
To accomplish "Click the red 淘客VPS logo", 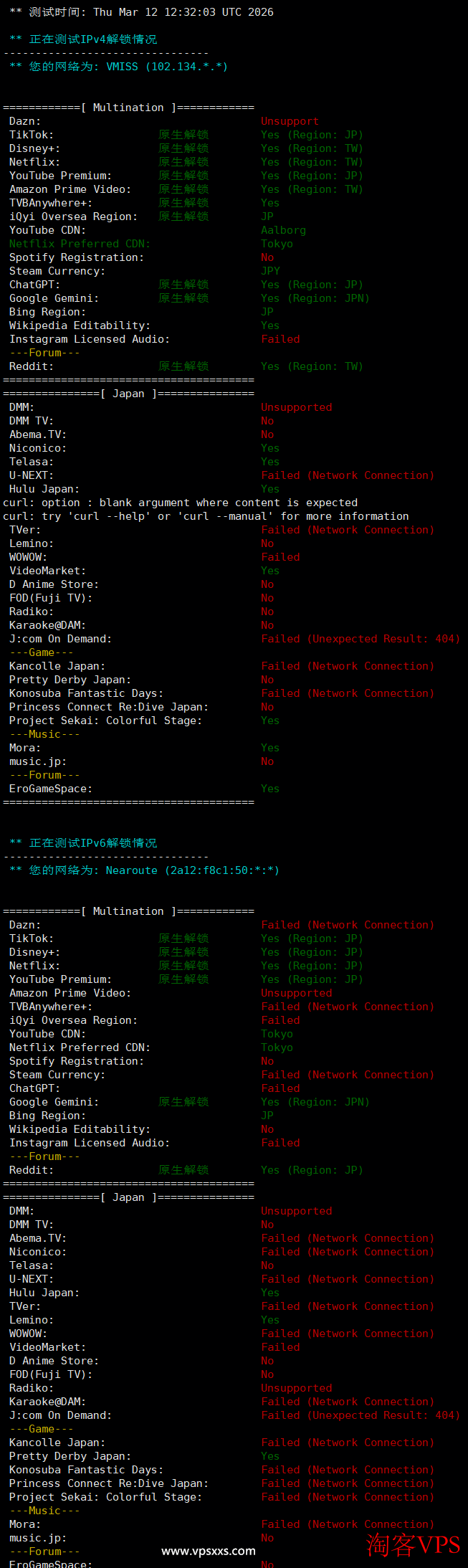I will 413,1544.
